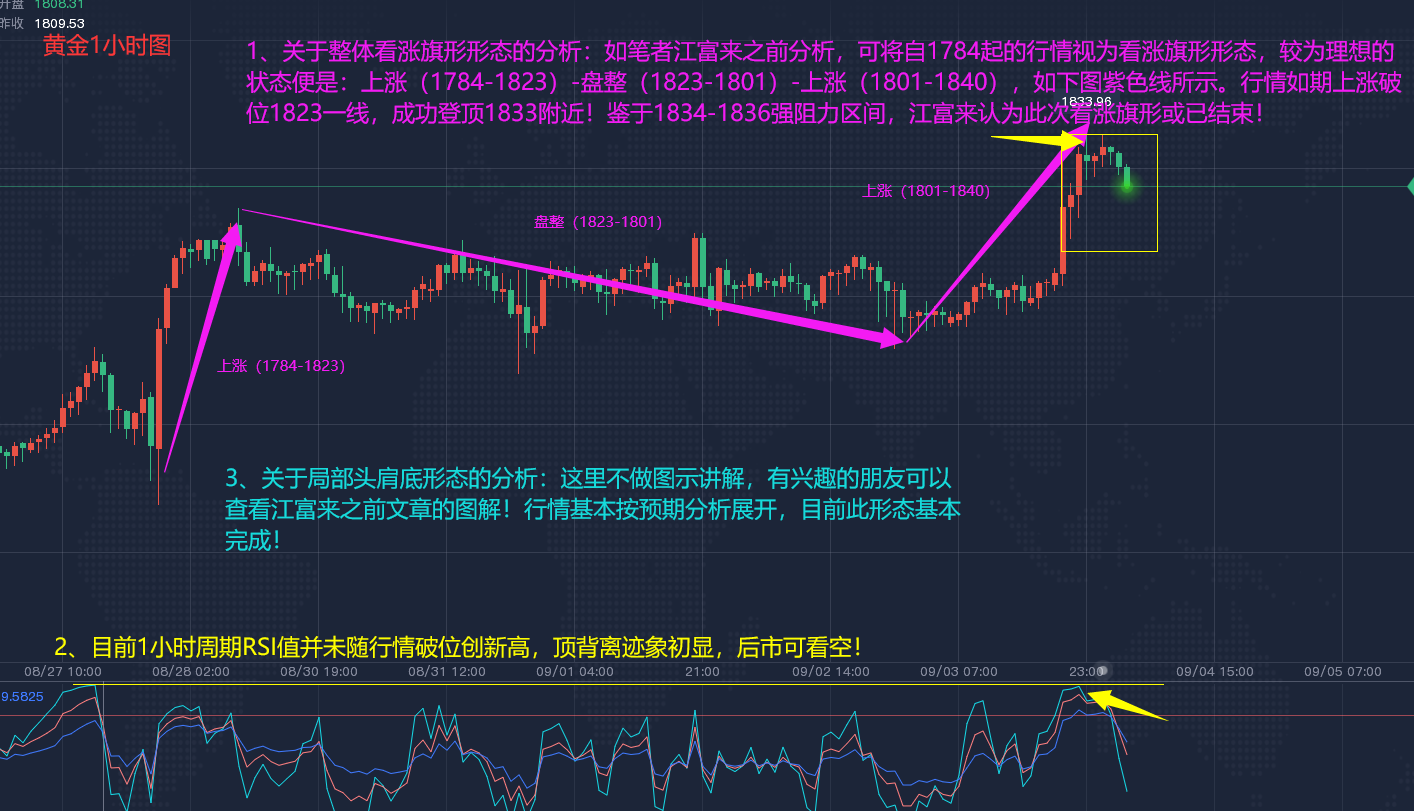Select the 黄金1小时图 chart title

(x=104, y=44)
